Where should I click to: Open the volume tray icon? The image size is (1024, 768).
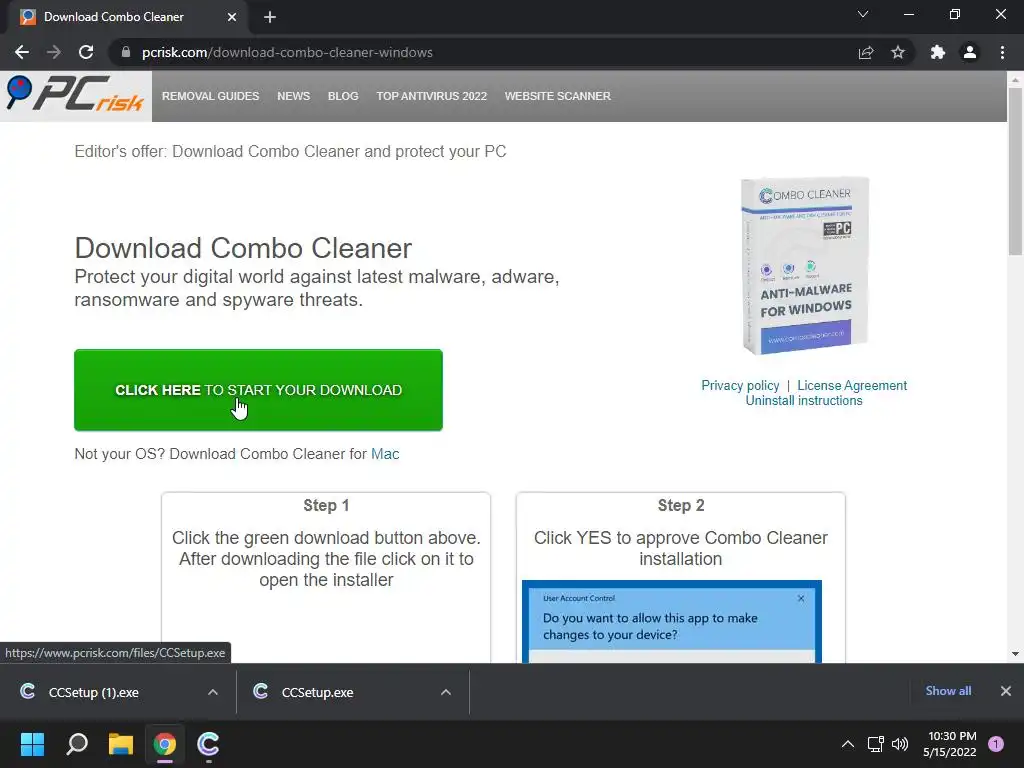[900, 744]
